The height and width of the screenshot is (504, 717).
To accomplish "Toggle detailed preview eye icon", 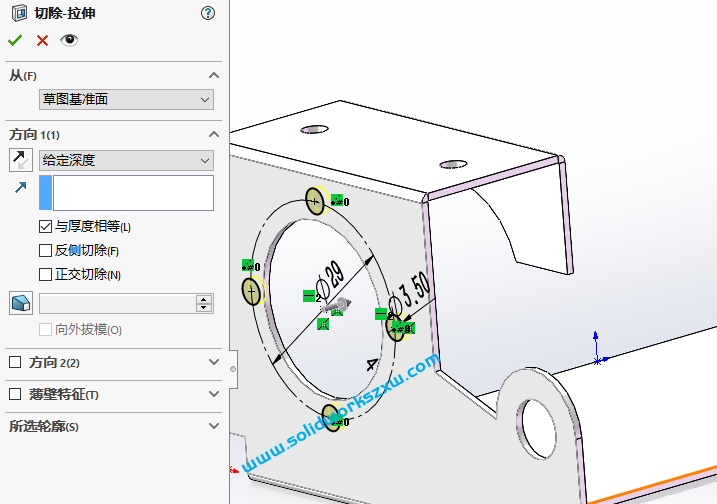I will click(69, 40).
